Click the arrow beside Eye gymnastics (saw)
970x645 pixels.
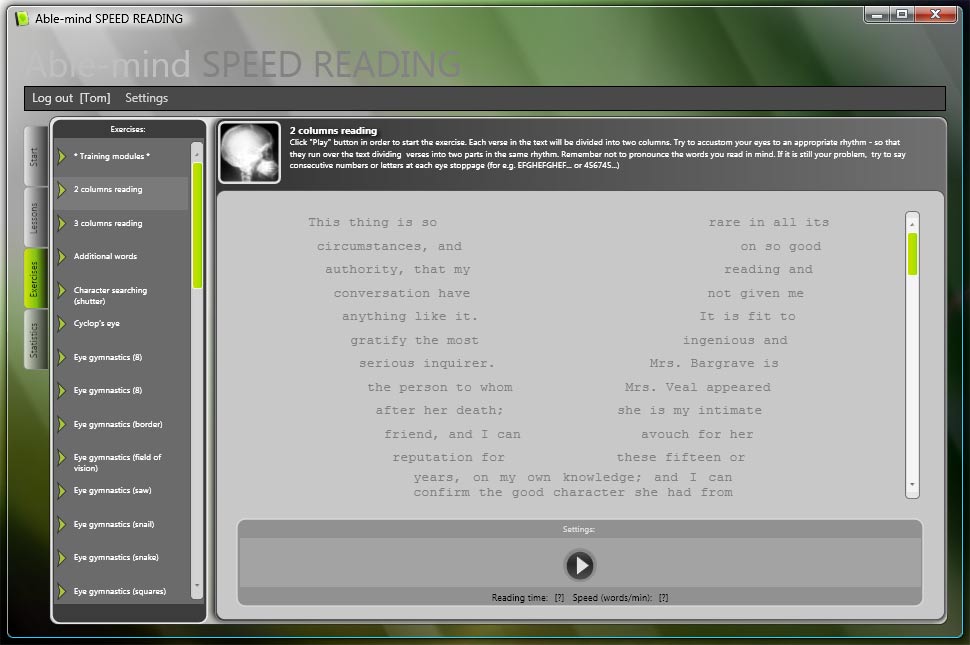click(62, 491)
